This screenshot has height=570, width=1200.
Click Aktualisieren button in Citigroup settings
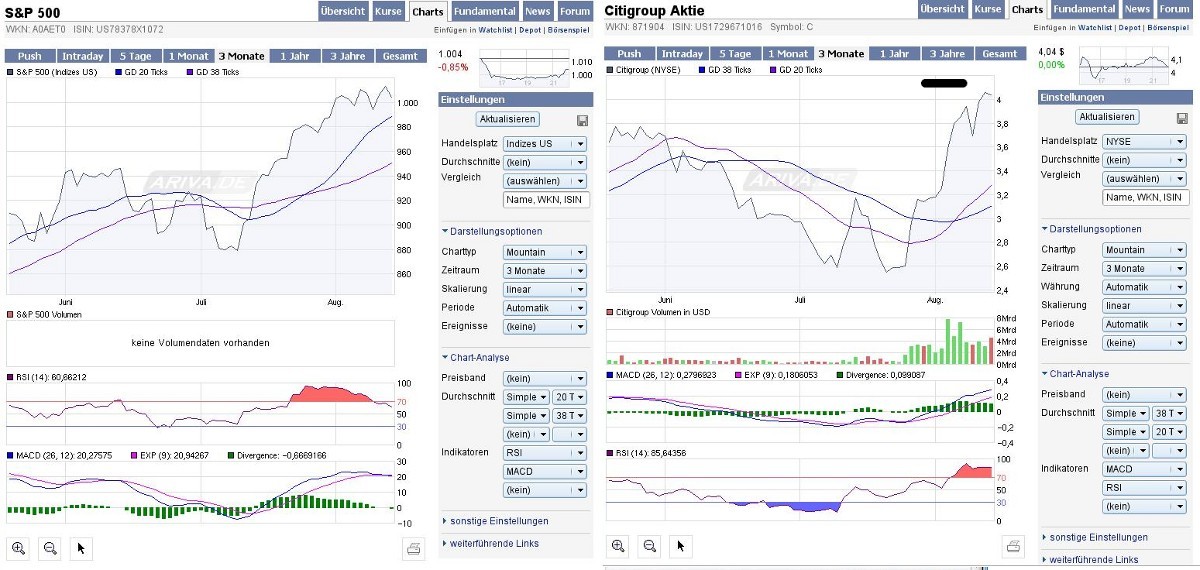point(1108,117)
